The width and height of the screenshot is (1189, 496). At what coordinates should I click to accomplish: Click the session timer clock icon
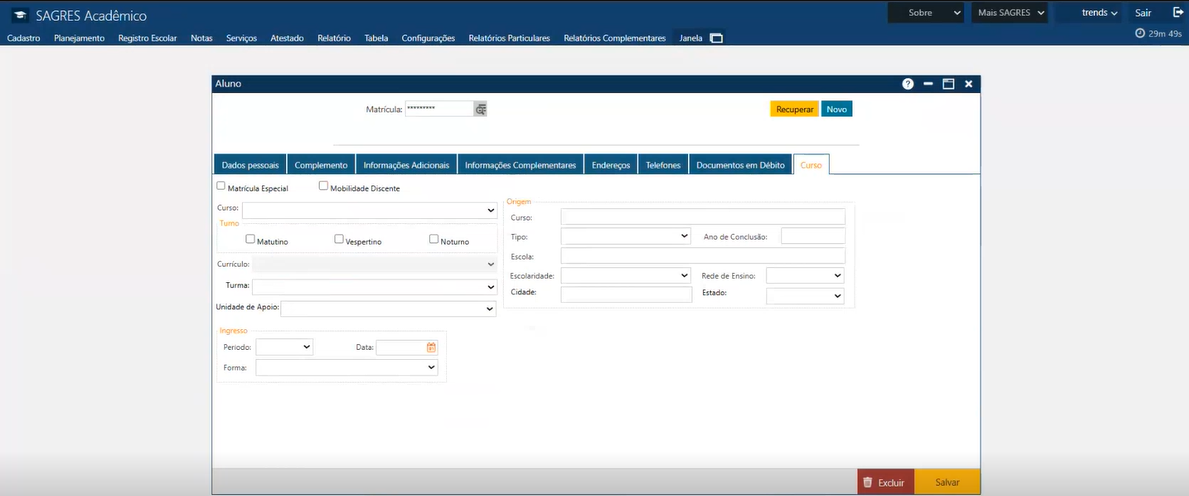click(x=1141, y=33)
